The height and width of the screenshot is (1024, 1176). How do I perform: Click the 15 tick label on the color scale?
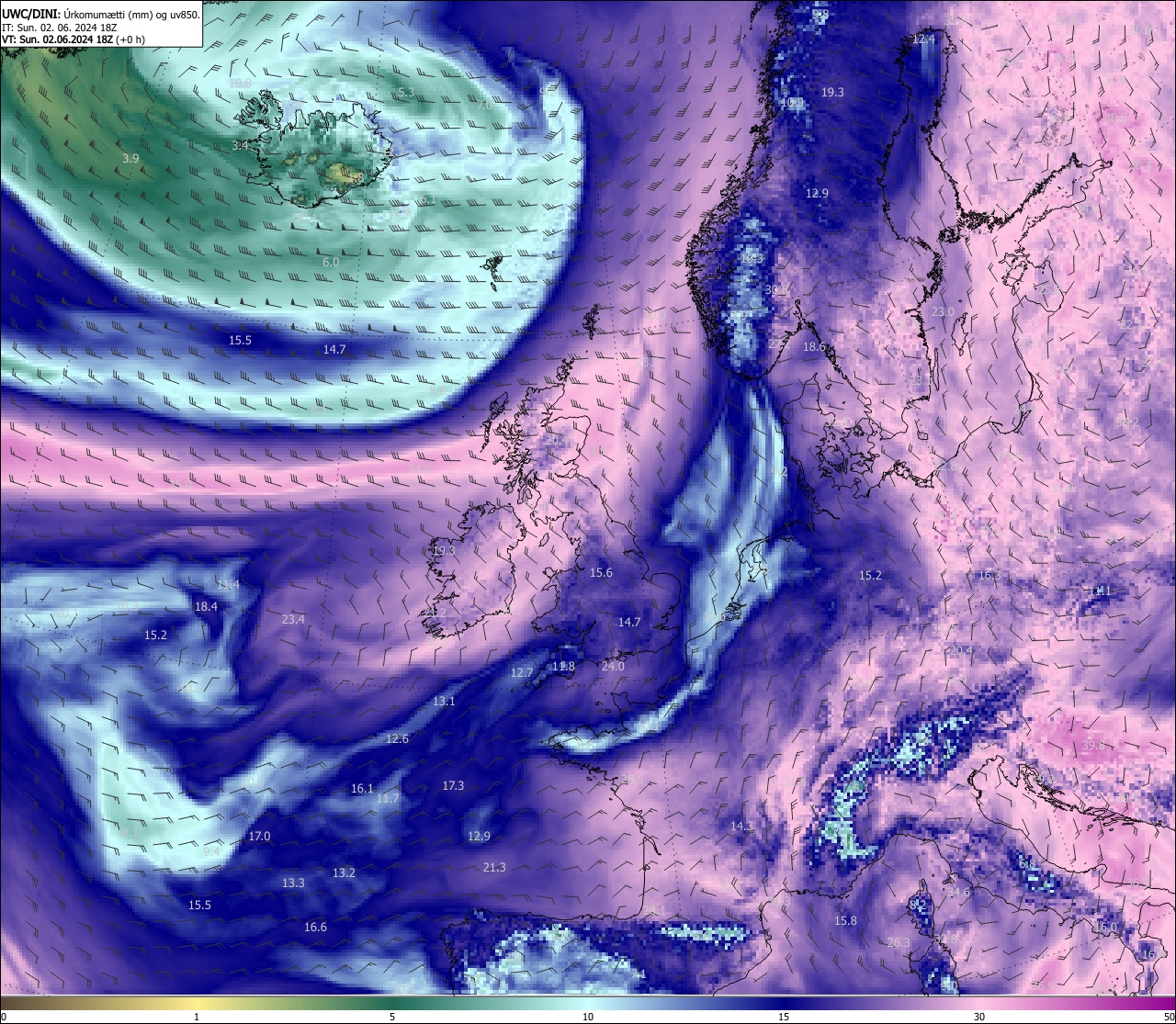784,1017
